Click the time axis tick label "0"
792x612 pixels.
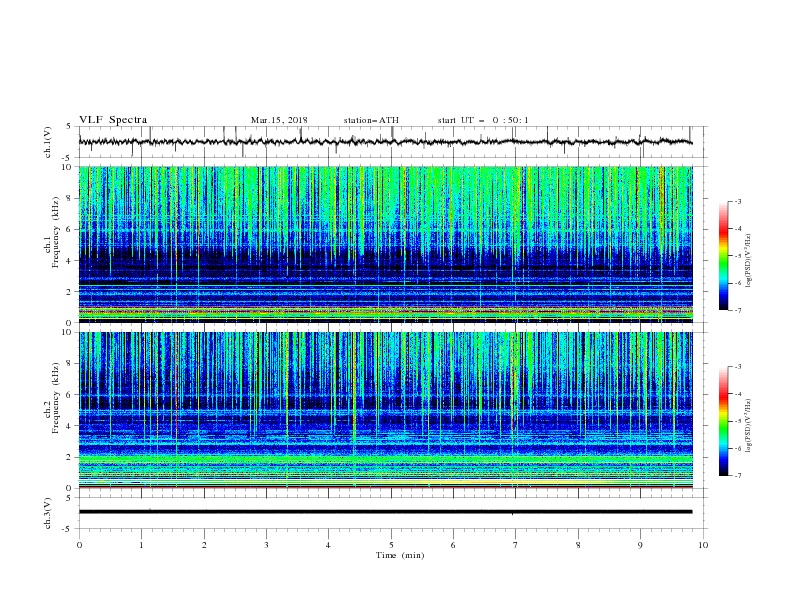pos(79,545)
